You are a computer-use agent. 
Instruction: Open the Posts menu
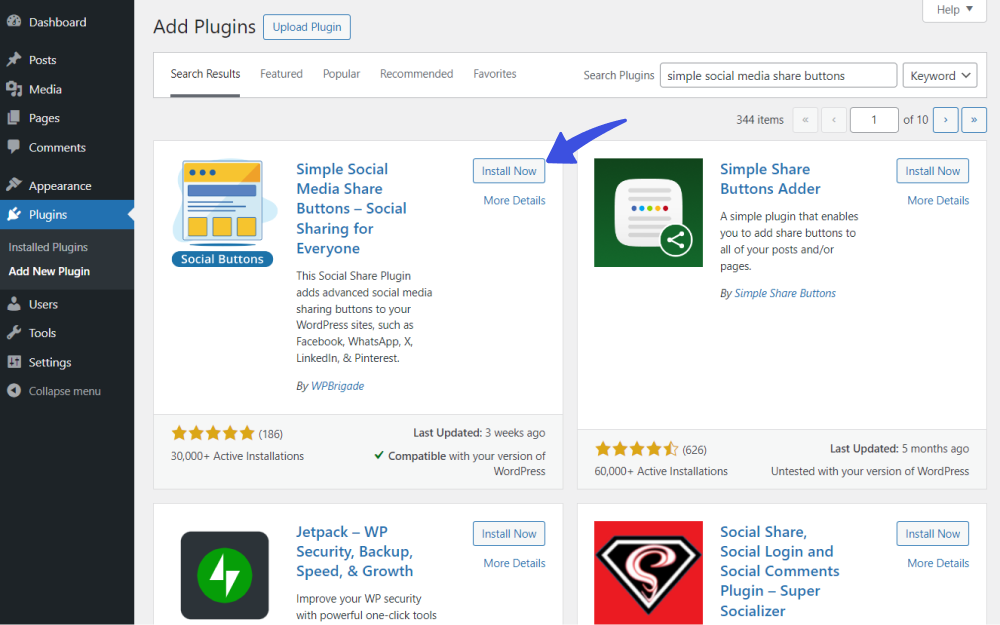tap(43, 60)
